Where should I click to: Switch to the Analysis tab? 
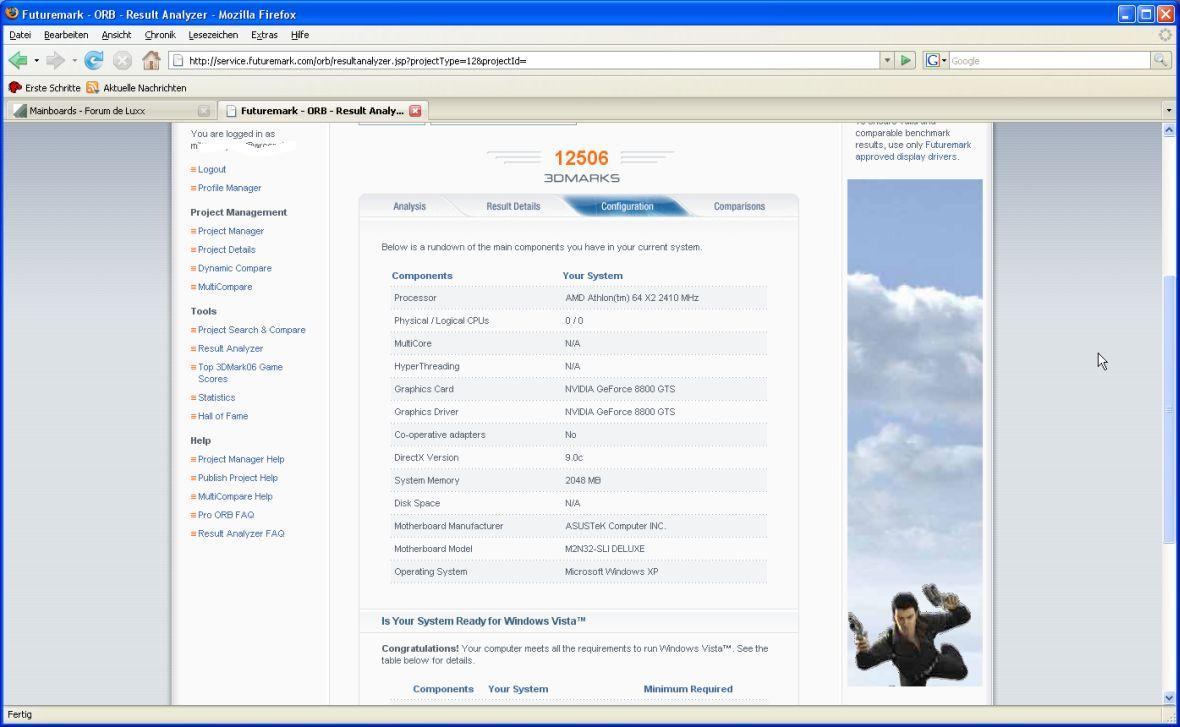pos(409,206)
